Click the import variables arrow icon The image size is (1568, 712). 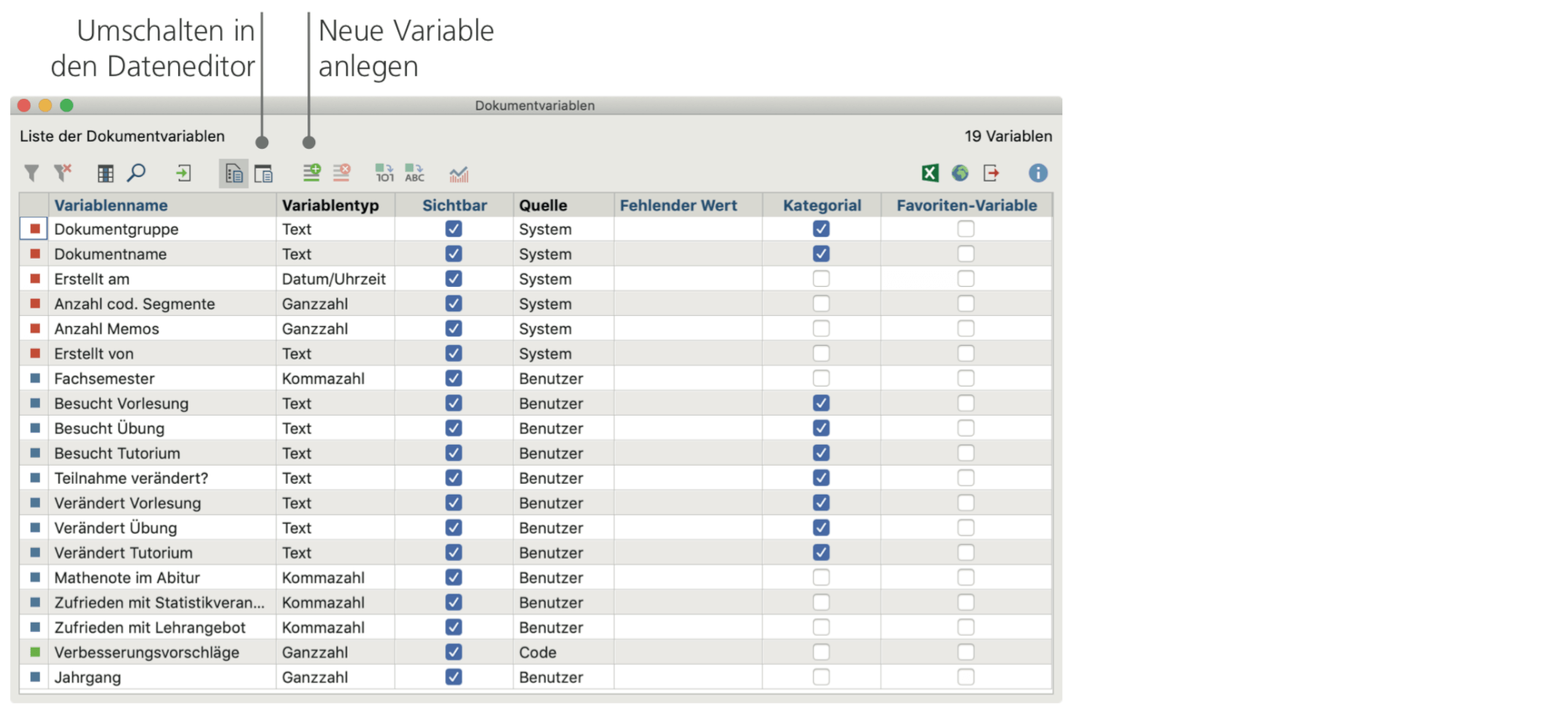coord(183,173)
